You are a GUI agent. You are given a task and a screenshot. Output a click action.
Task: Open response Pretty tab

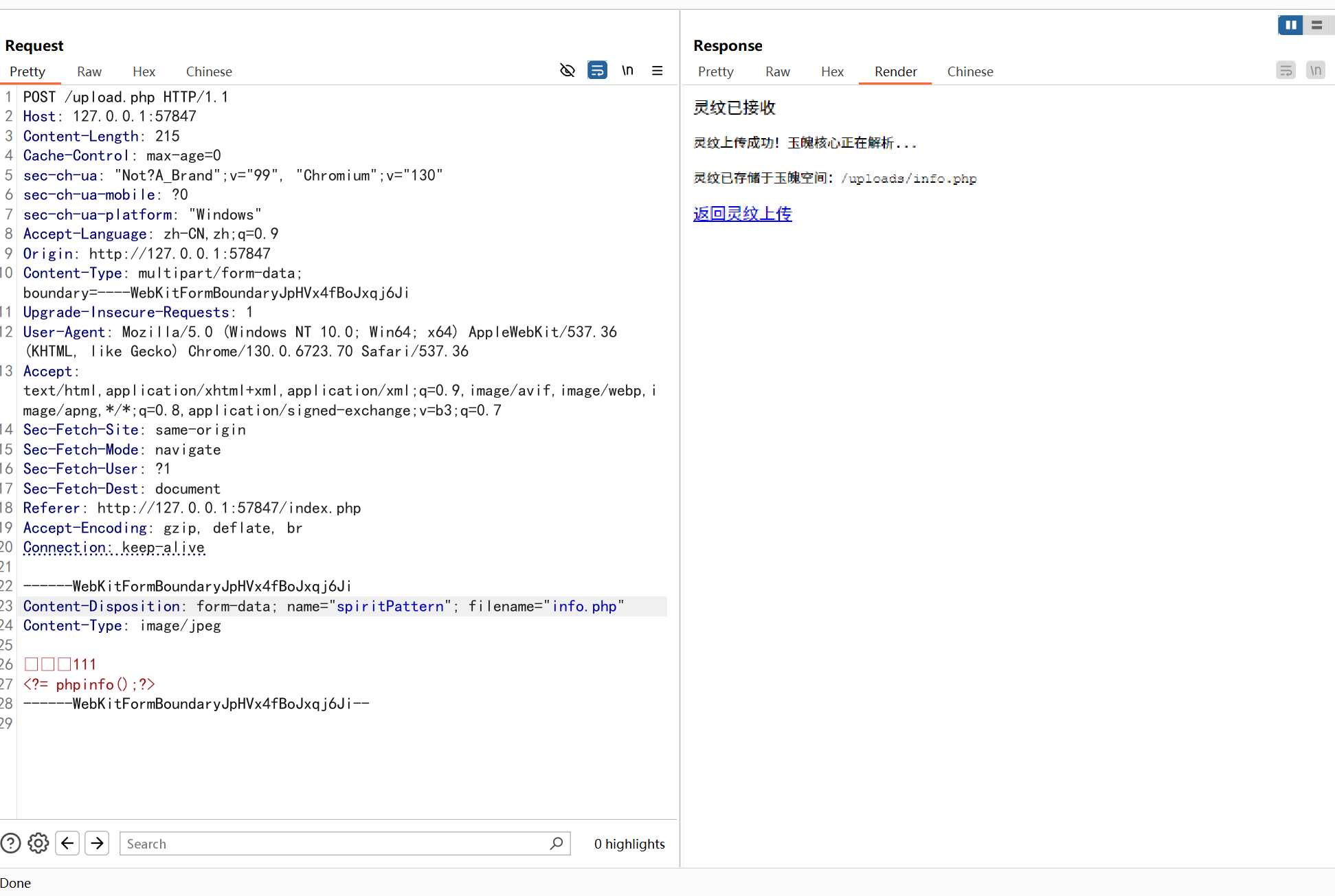point(715,71)
